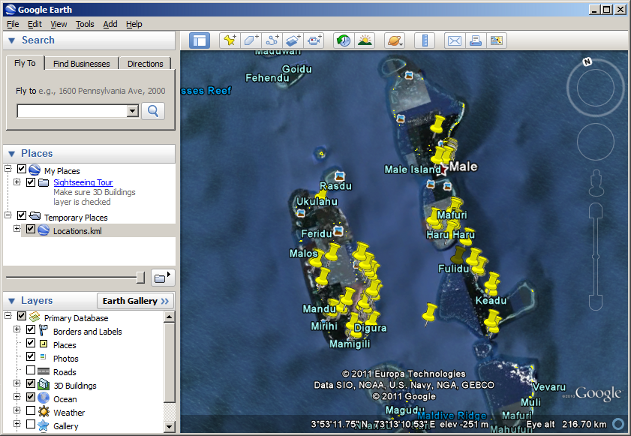Open the Fly to history dropdown arrow
Screen dimensions: 631x436
click(132, 111)
